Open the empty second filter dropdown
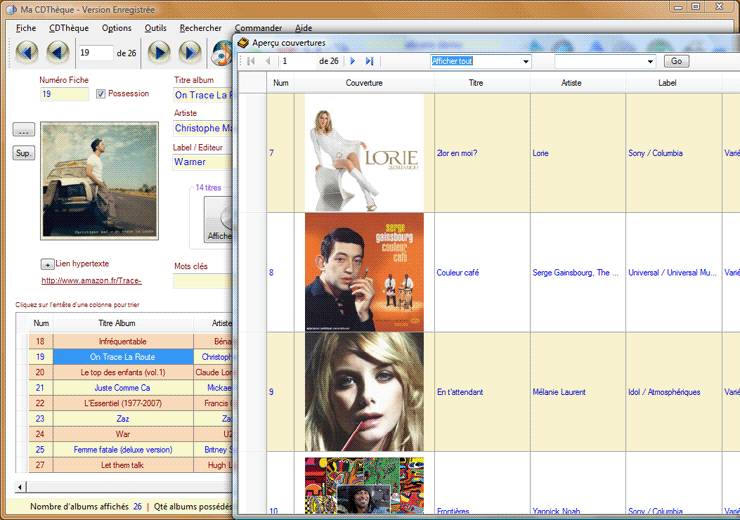This screenshot has height=520, width=740. pos(650,61)
